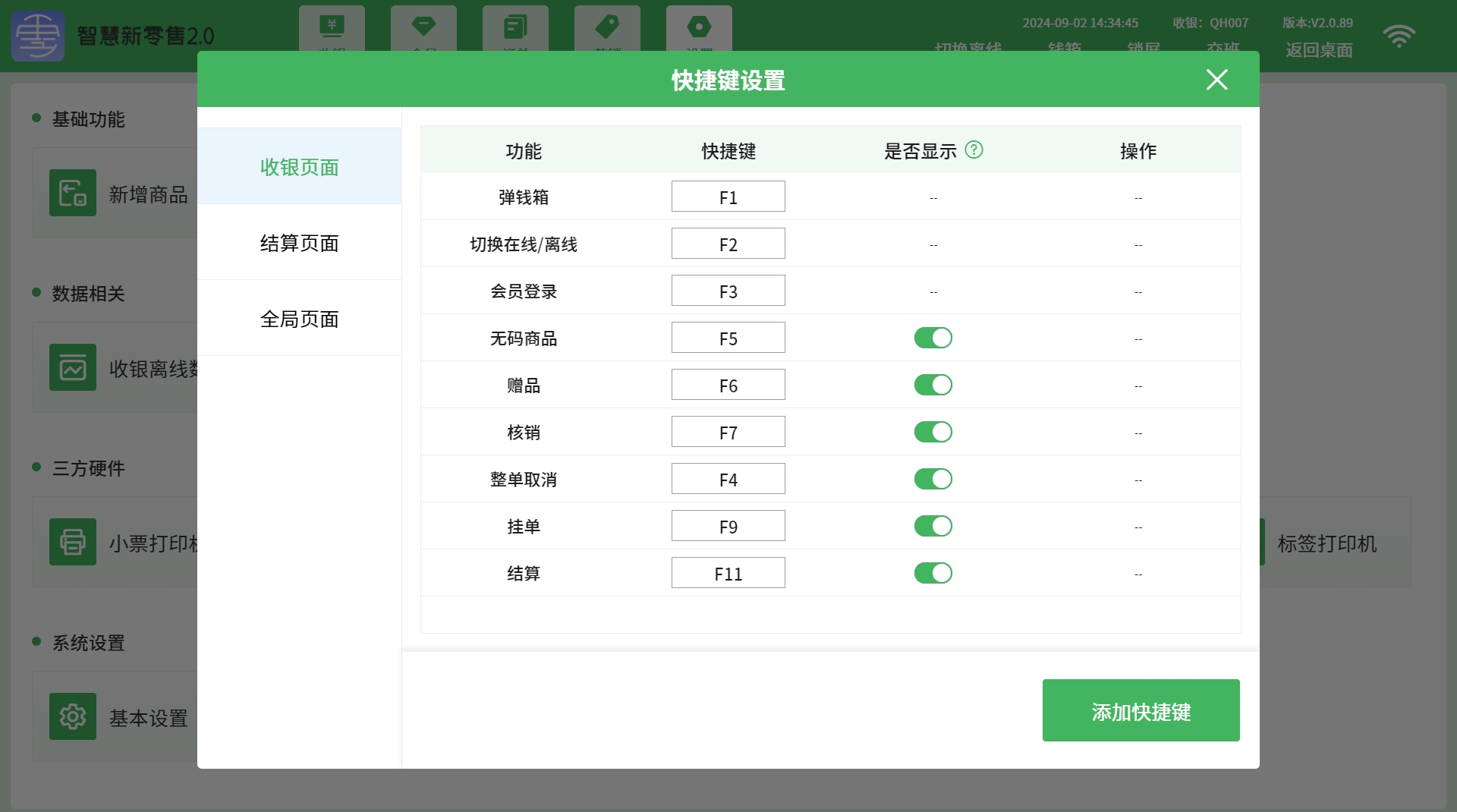This screenshot has height=812, width=1457.
Task: Click the orders document icon in top bar
Action: point(515,27)
